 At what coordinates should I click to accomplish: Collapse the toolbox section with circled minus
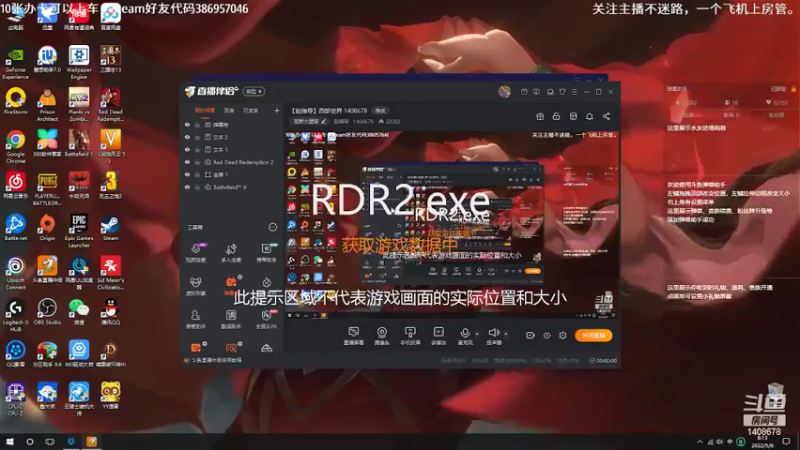pyautogui.click(x=272, y=227)
